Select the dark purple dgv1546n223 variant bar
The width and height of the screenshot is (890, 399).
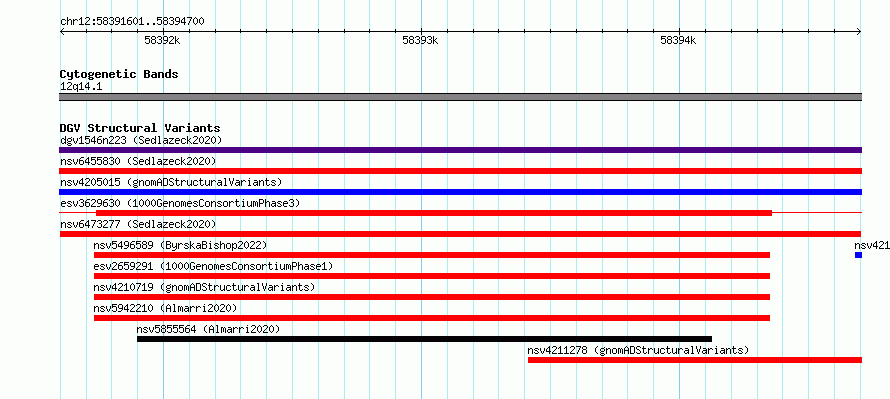[x=460, y=150]
